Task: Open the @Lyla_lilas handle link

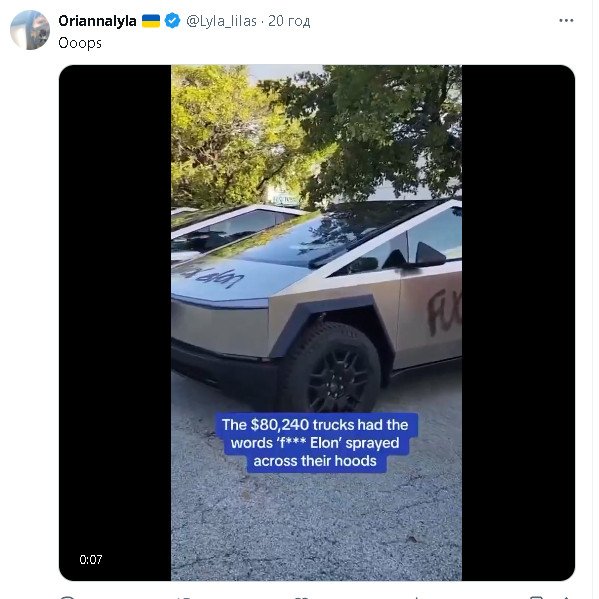Action: pos(221,21)
